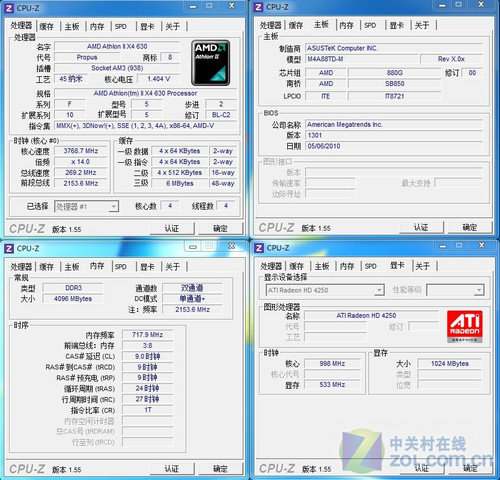Click the 3768.7 MHz core speed value
500x480 pixels.
[x=81, y=151]
